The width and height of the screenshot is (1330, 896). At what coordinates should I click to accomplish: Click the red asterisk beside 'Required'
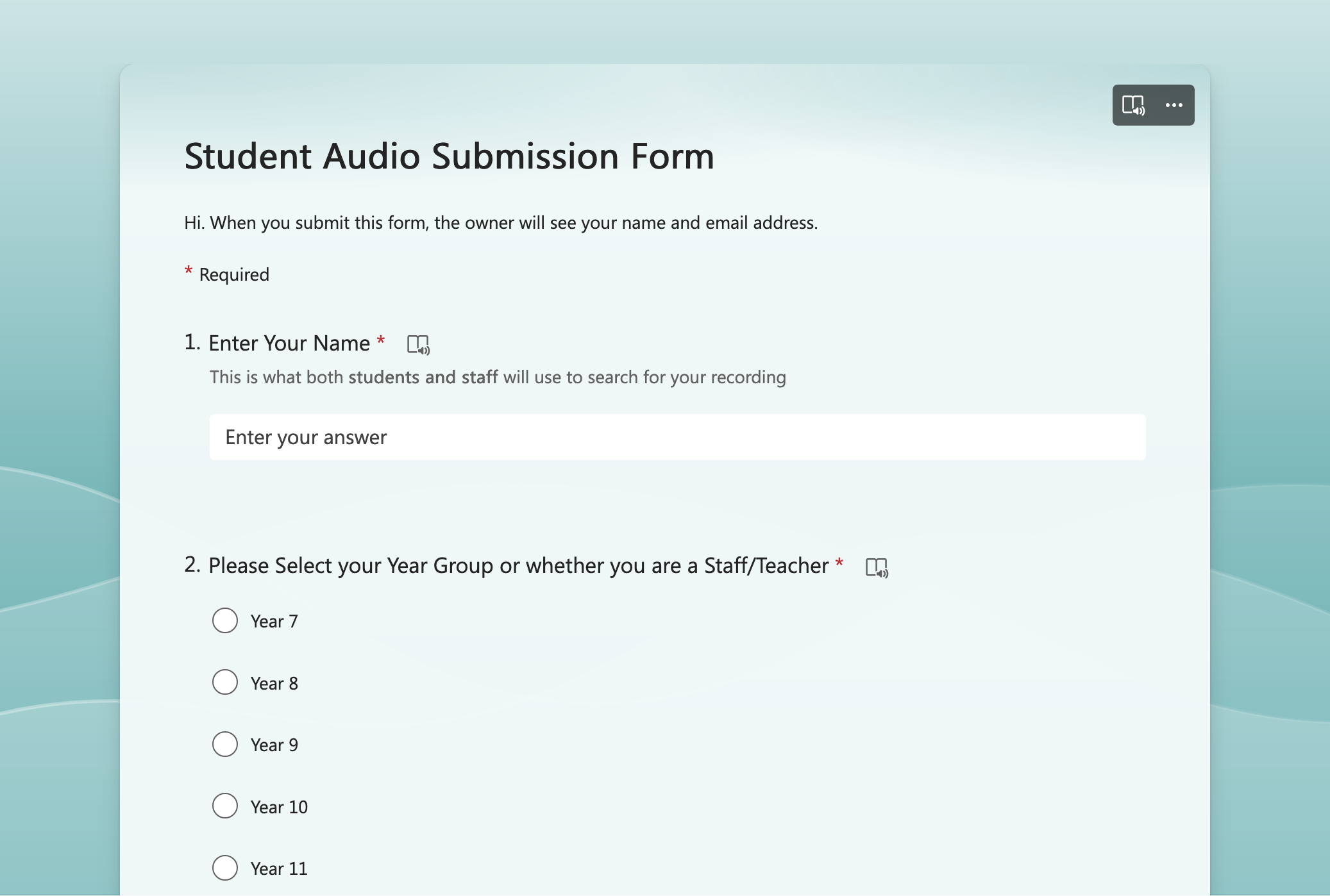coord(189,271)
